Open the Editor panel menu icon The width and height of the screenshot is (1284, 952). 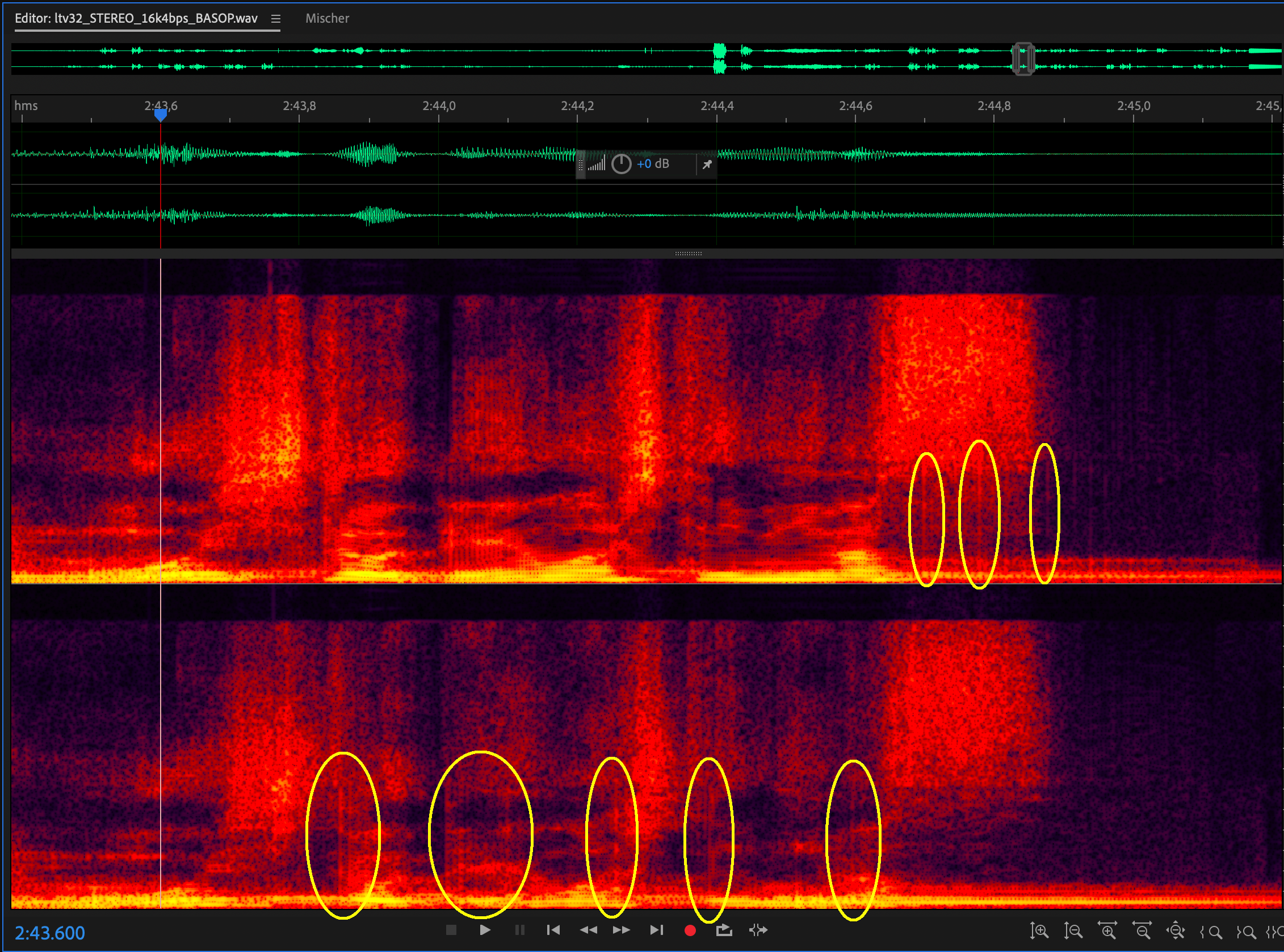(x=276, y=19)
